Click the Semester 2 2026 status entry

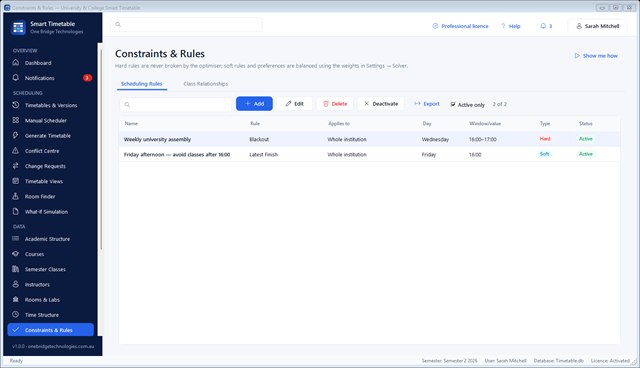(449, 361)
